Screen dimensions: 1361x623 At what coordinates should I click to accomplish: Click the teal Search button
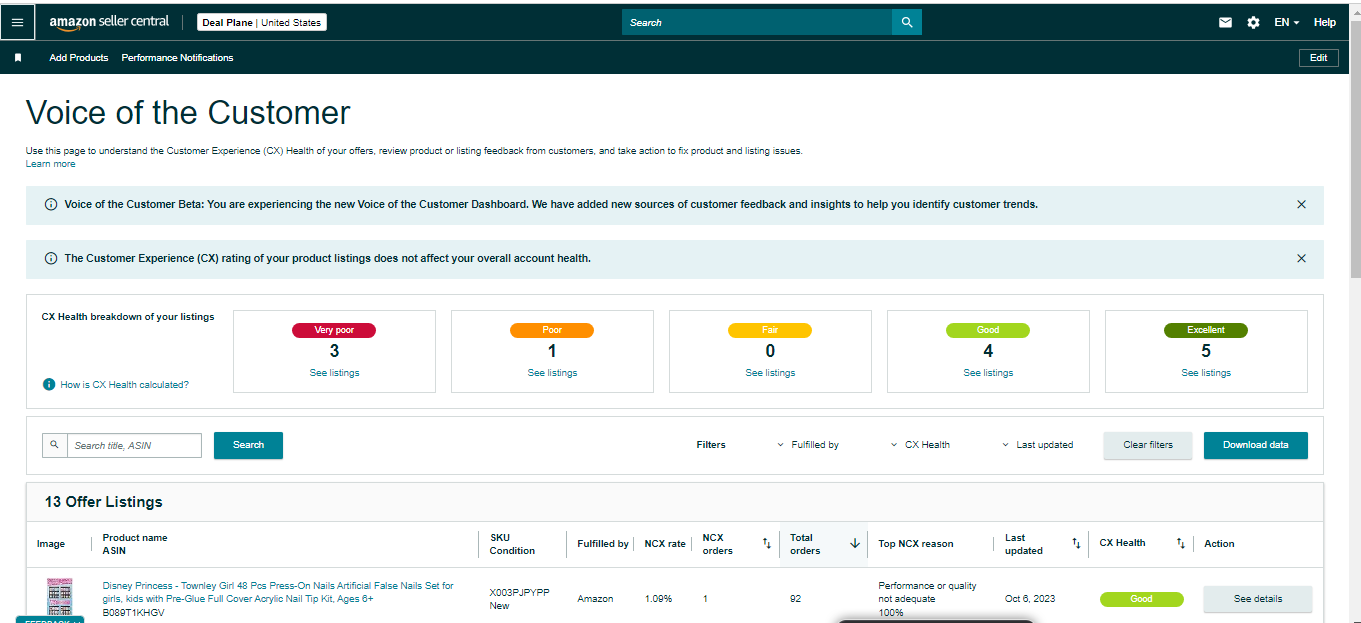tap(248, 445)
